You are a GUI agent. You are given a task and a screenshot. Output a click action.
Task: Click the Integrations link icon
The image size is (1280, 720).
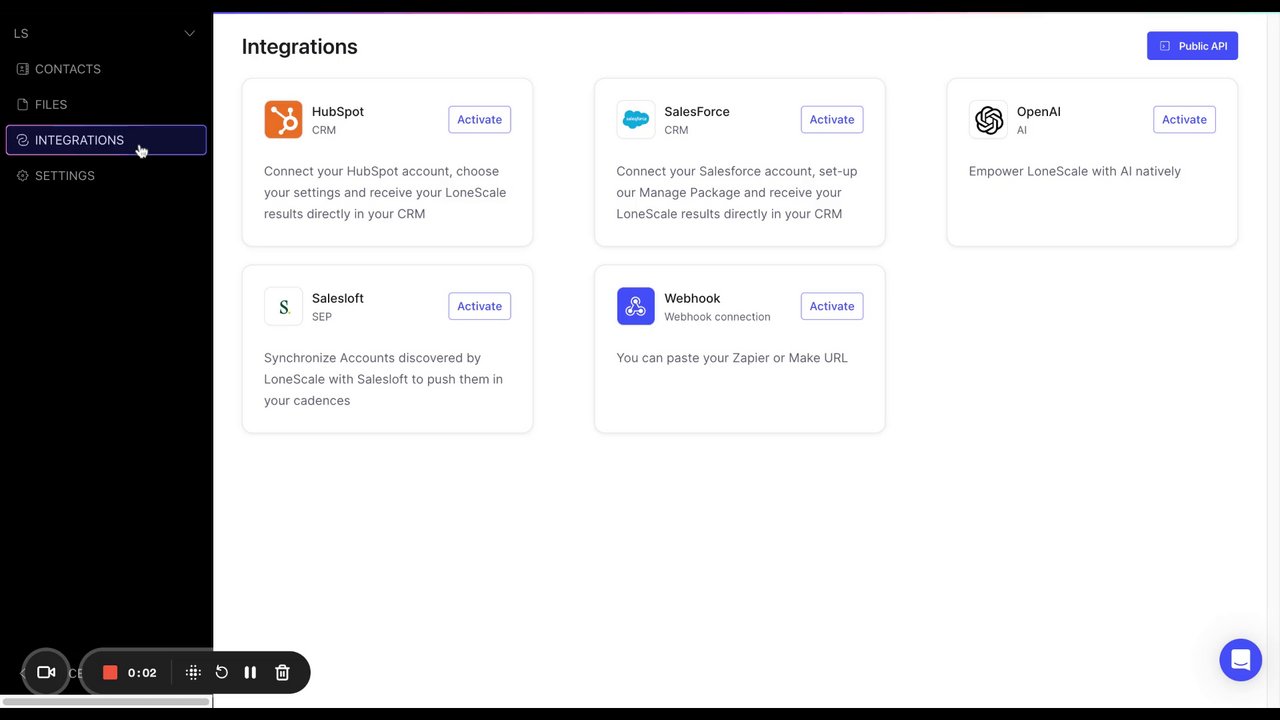coord(23,140)
